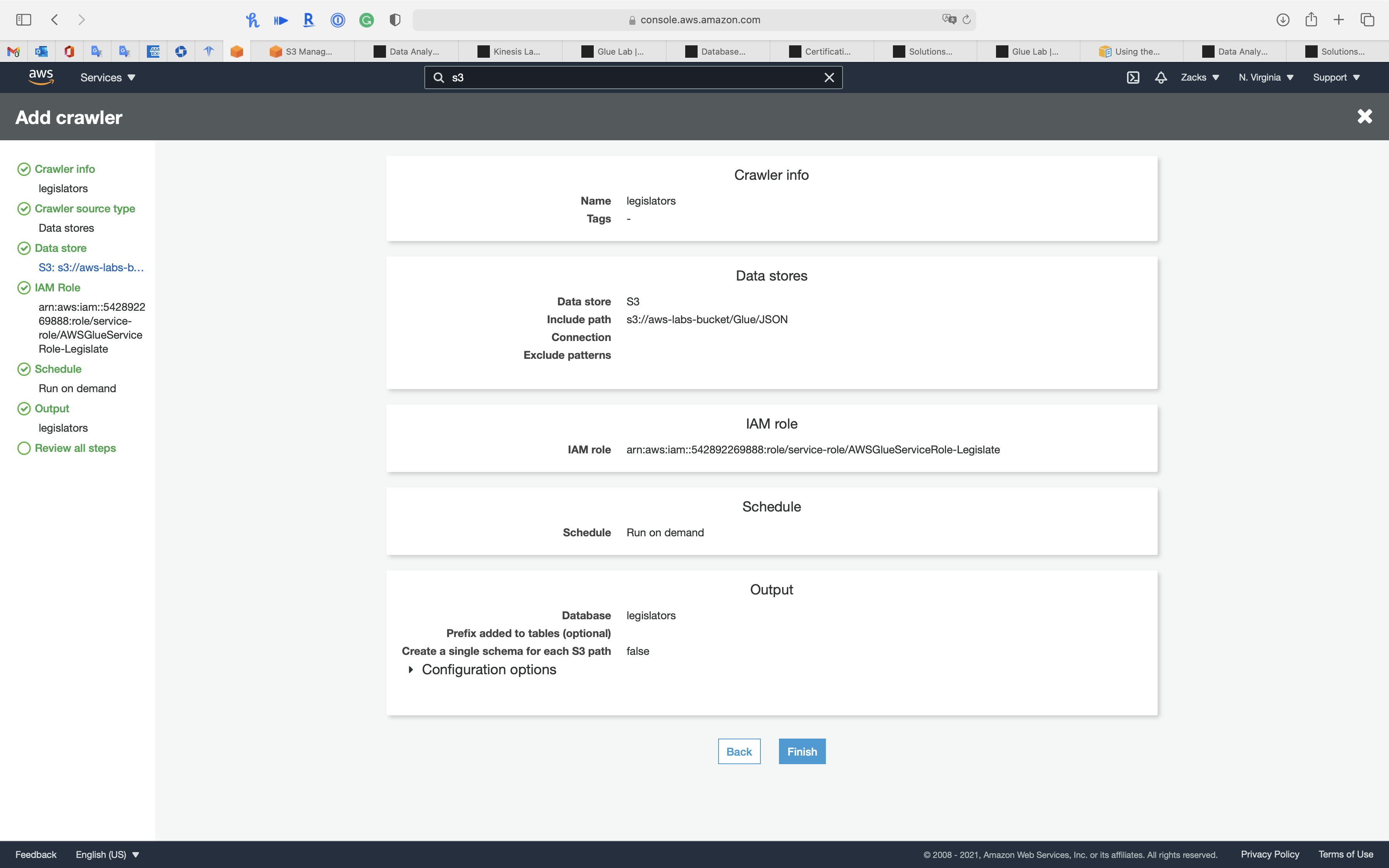Switch to the S3 Management tab
1389x868 pixels.
pyautogui.click(x=302, y=52)
